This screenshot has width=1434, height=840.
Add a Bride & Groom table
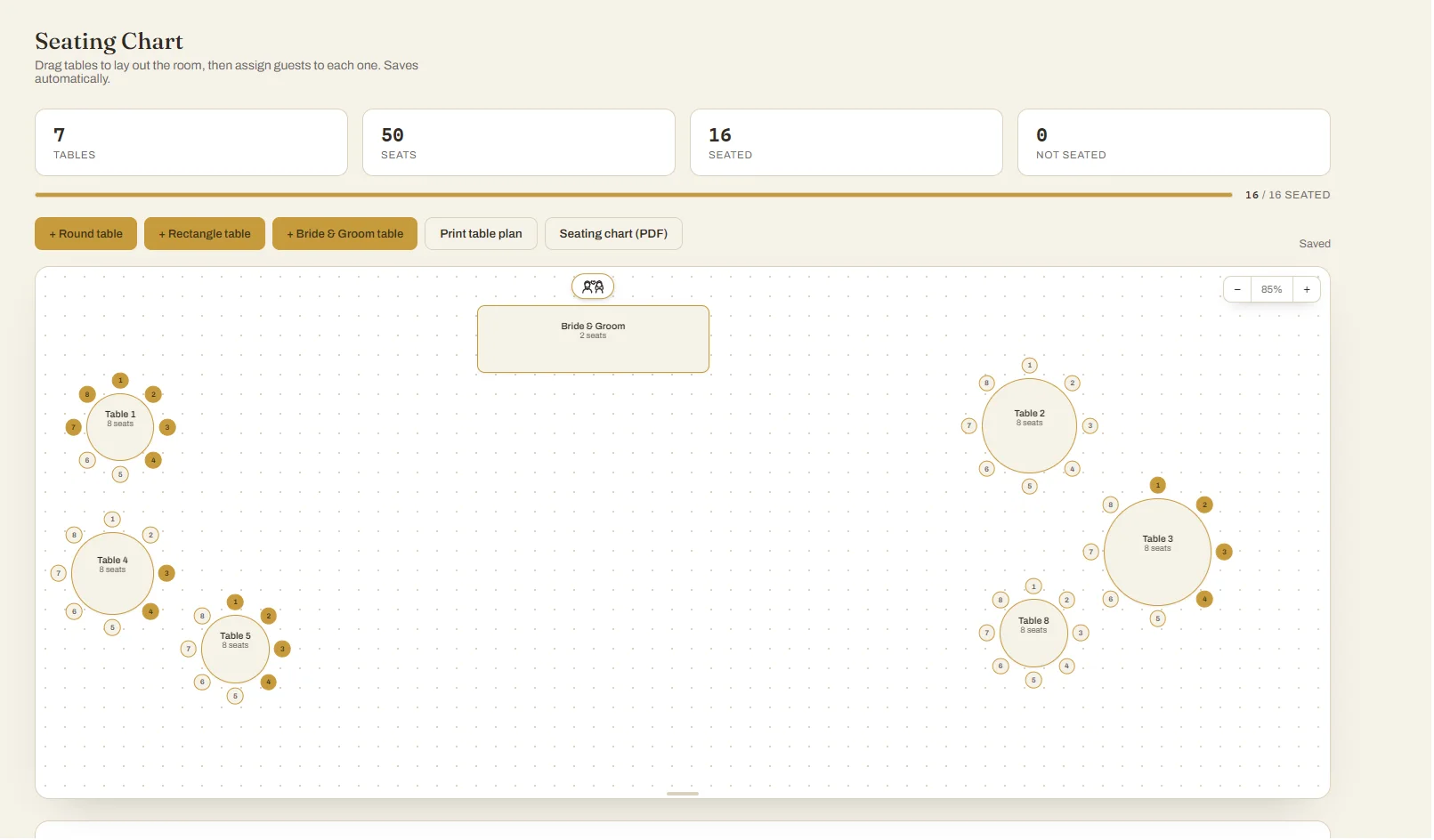tap(345, 234)
